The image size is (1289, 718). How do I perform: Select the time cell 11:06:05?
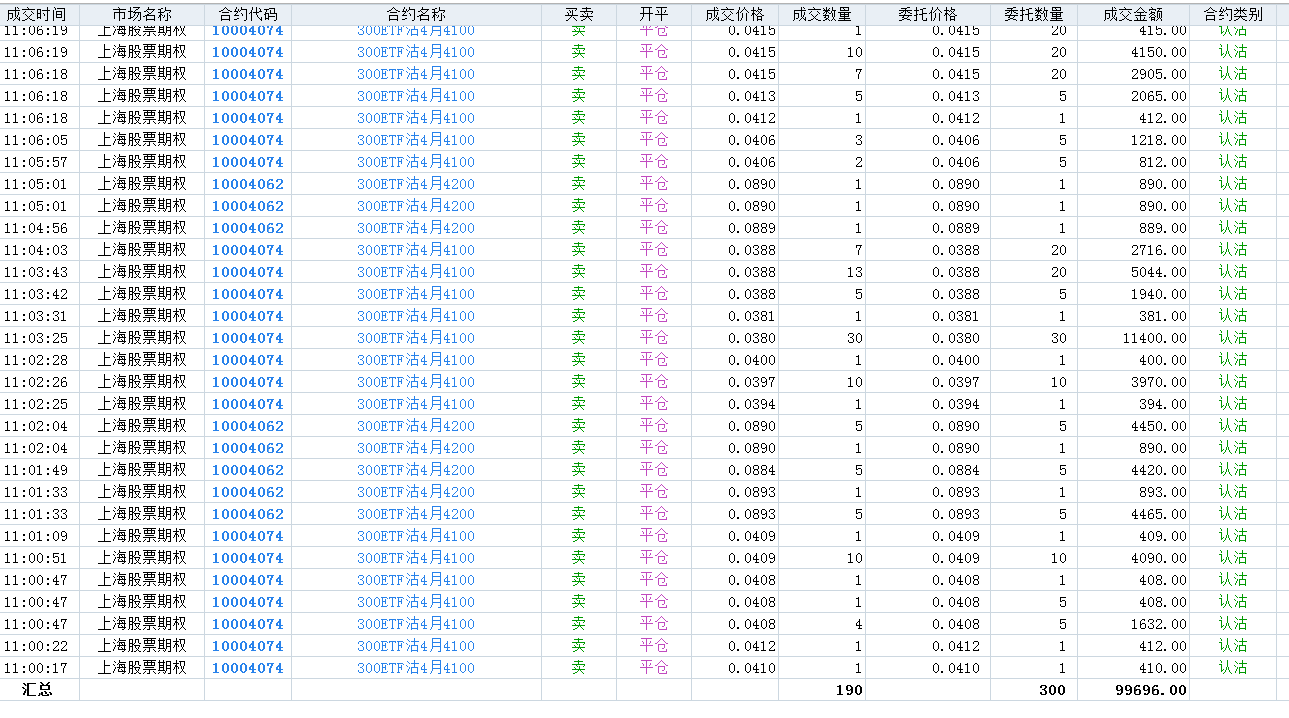[x=36, y=140]
